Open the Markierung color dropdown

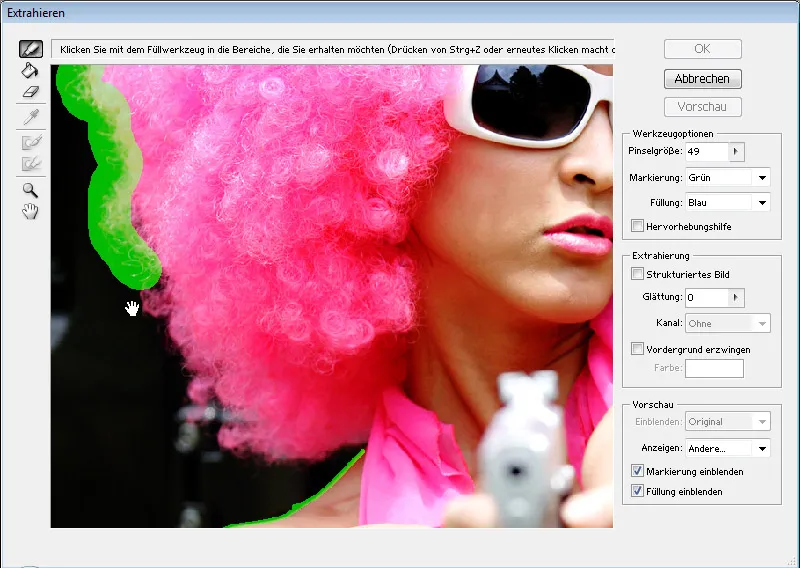click(727, 178)
